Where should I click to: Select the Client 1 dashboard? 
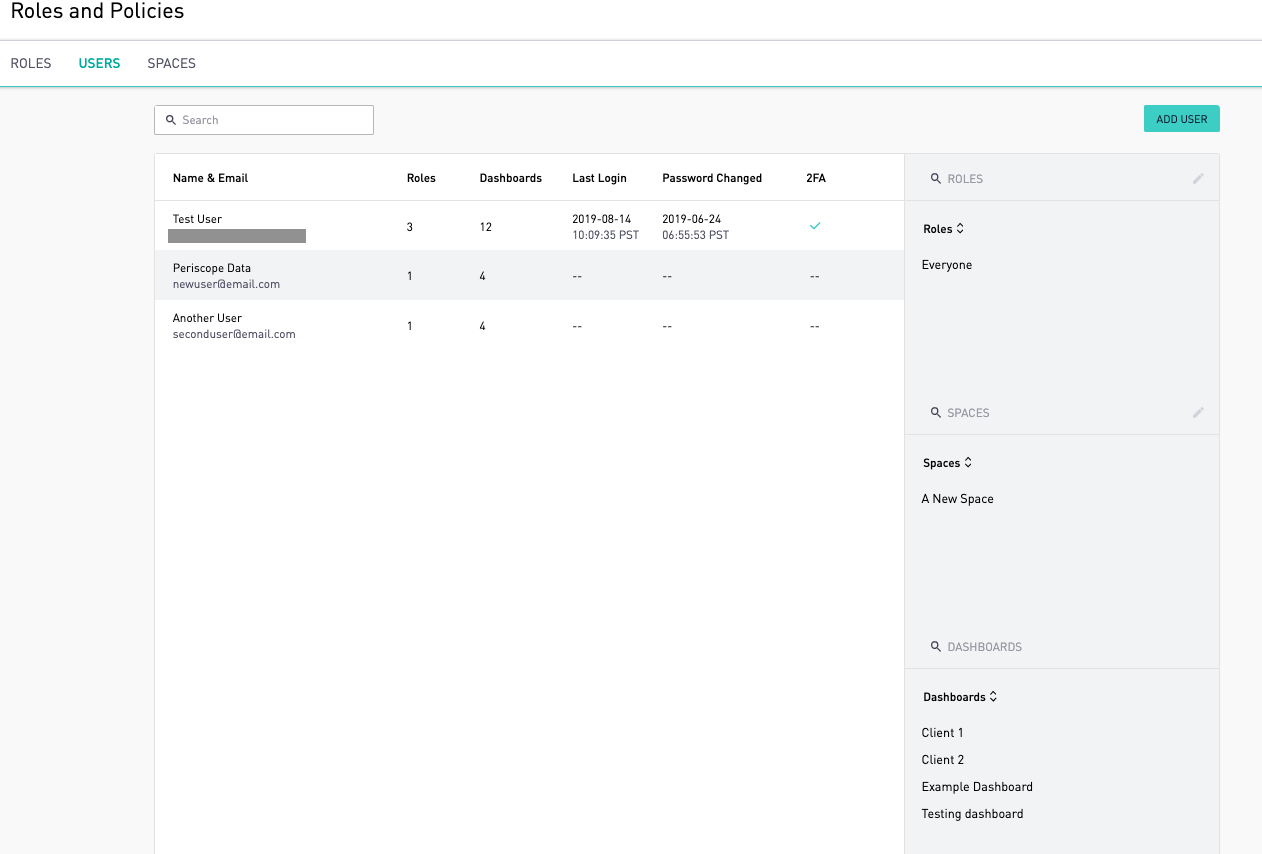pyautogui.click(x=943, y=733)
